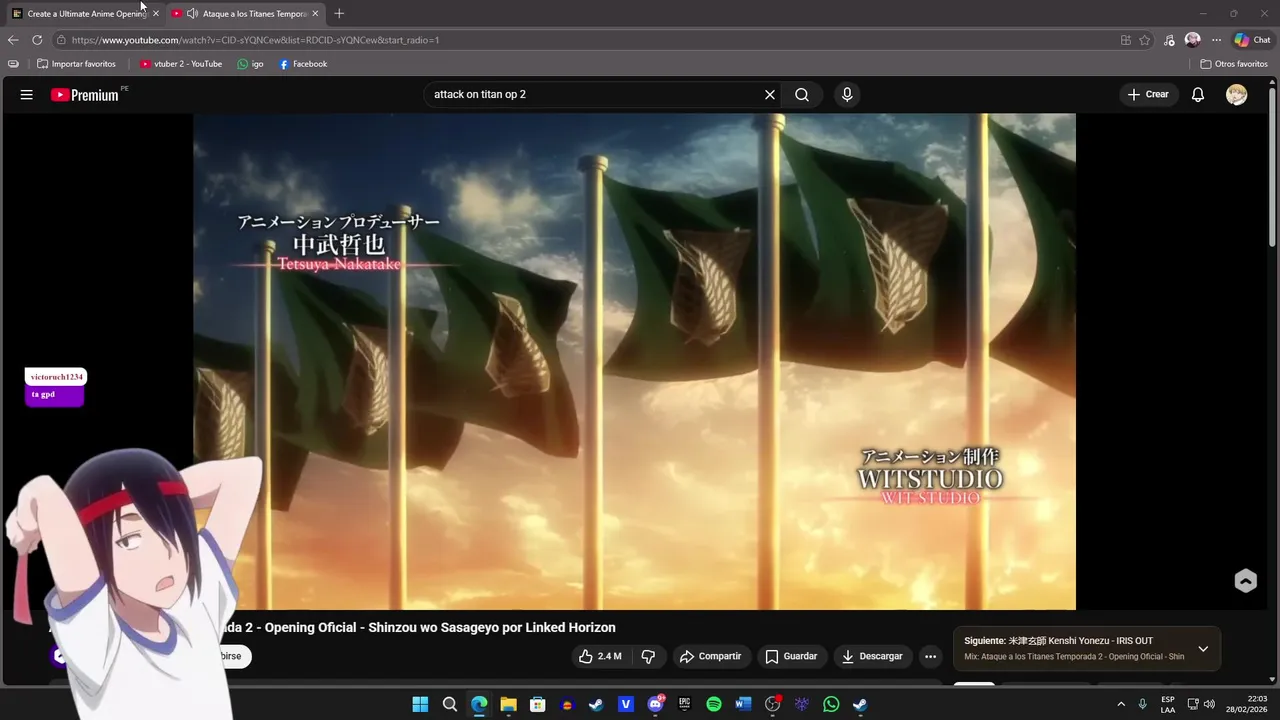Viewport: 1280px width, 720px height.
Task: Click the victoruch1234 chat overlay name
Action: [x=56, y=377]
